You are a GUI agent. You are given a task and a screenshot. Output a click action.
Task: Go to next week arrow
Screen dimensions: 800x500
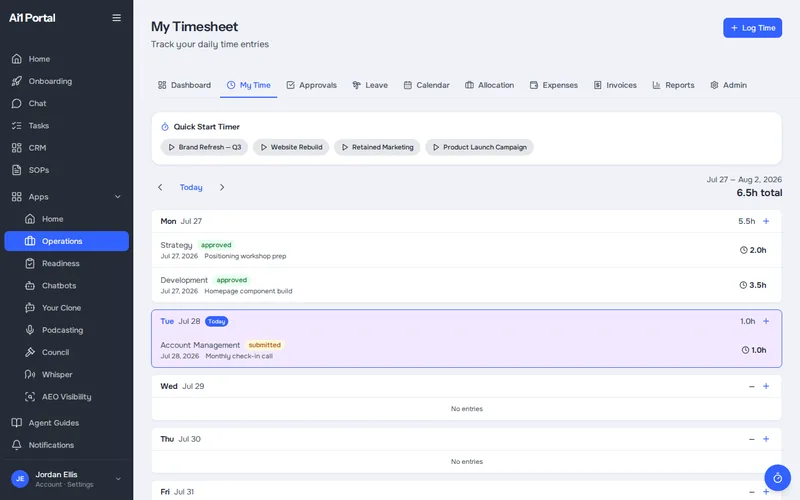click(222, 187)
